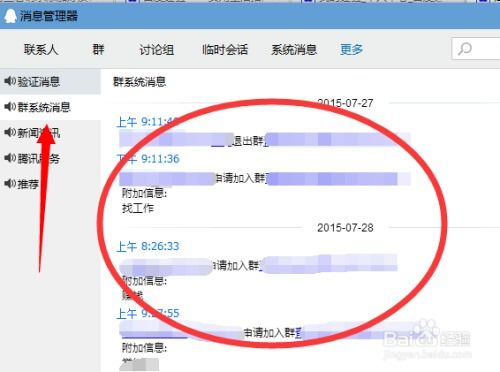Click 申请加入群 under 上午 8:26:33
Screen dimensions: 500x372
coord(236,266)
